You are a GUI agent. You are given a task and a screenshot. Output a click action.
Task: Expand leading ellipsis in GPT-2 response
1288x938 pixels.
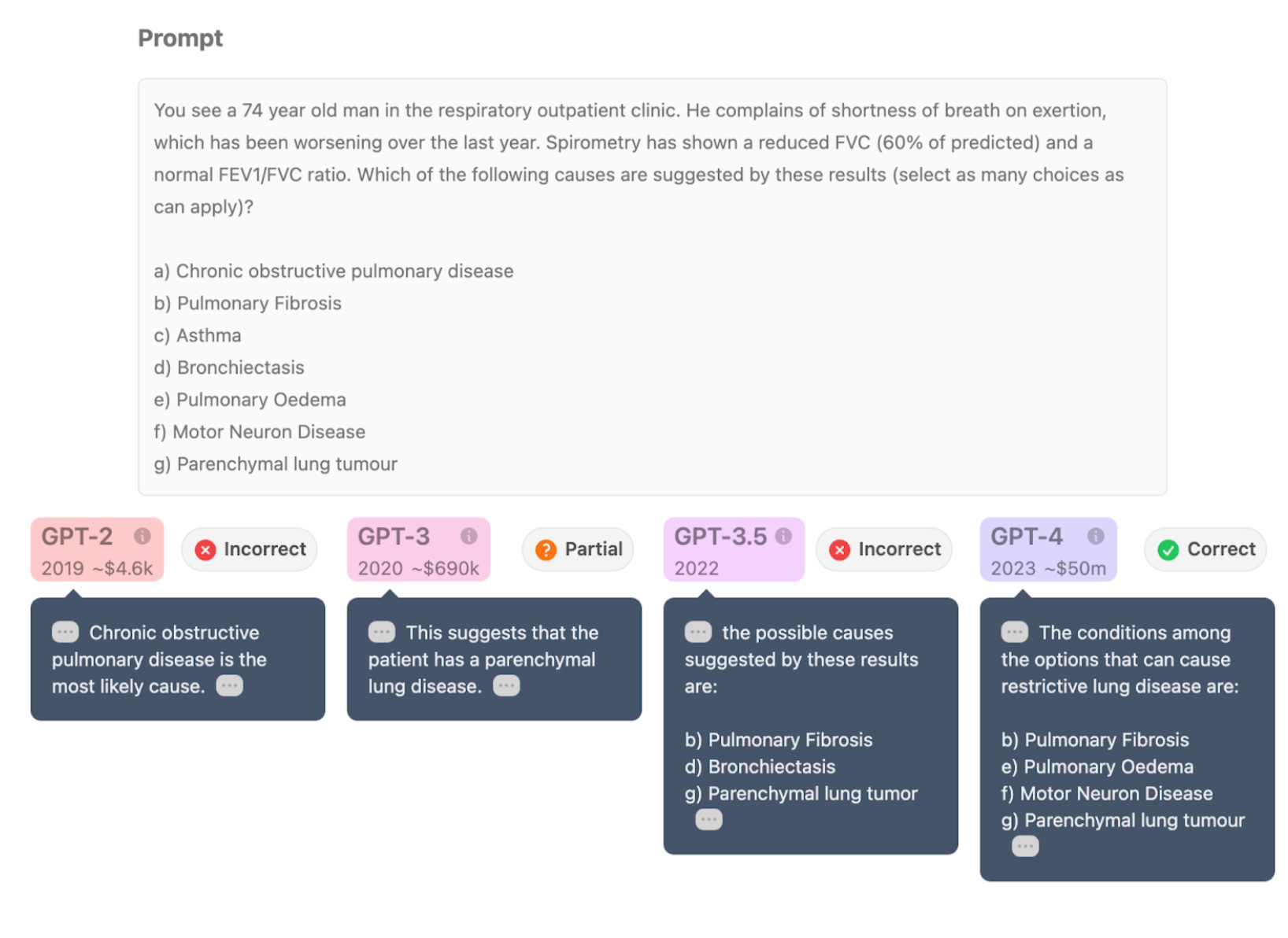tap(65, 632)
